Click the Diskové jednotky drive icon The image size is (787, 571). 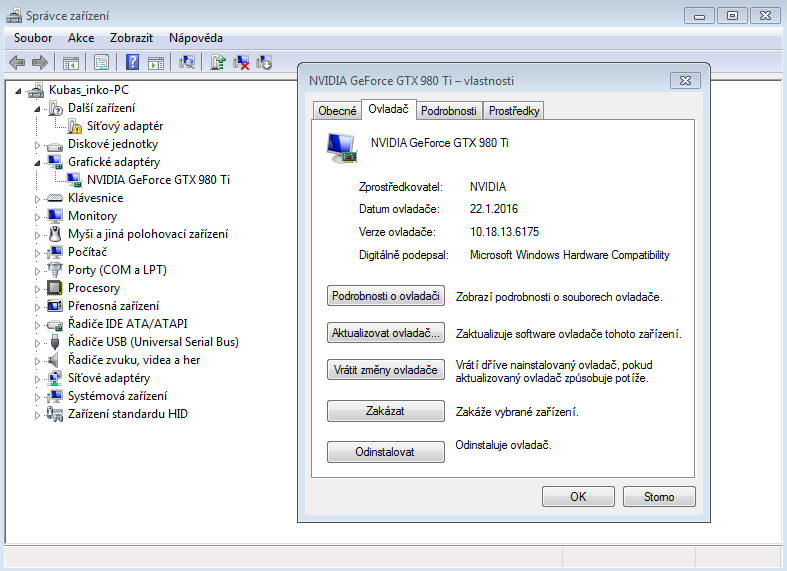[x=55, y=146]
